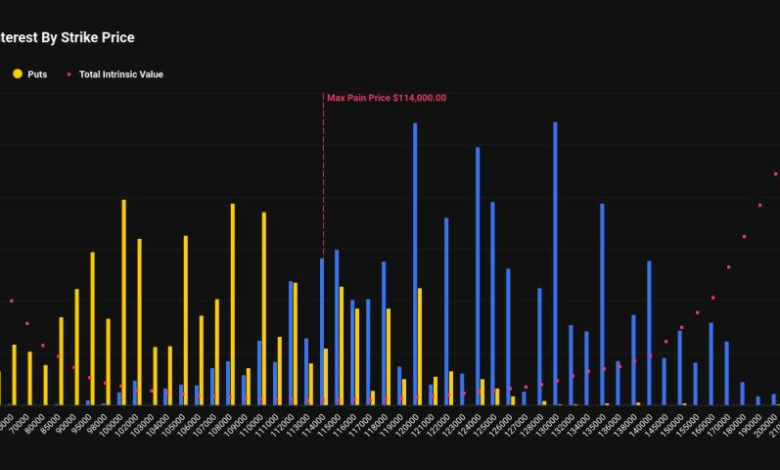Select the yellow puts bar at 105000 strike
This screenshot has width=780, height=470.
click(186, 319)
